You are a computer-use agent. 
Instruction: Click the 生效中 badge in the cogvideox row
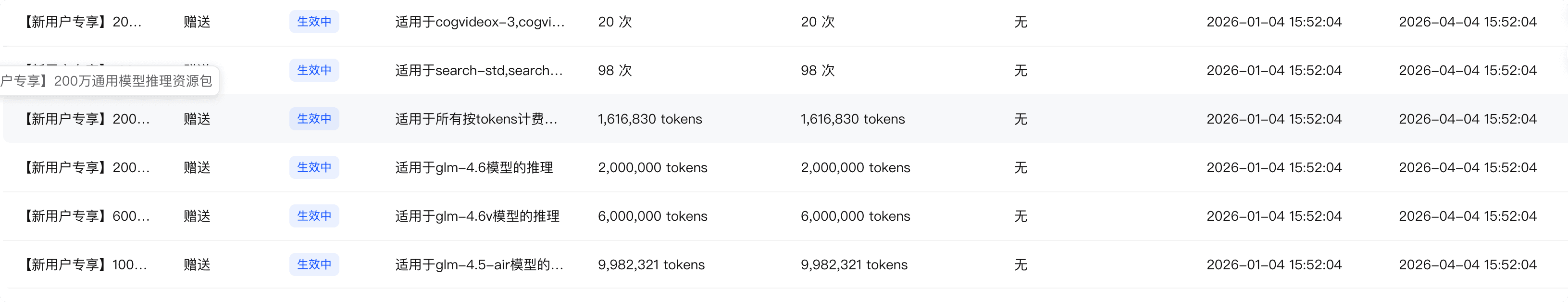tap(314, 22)
